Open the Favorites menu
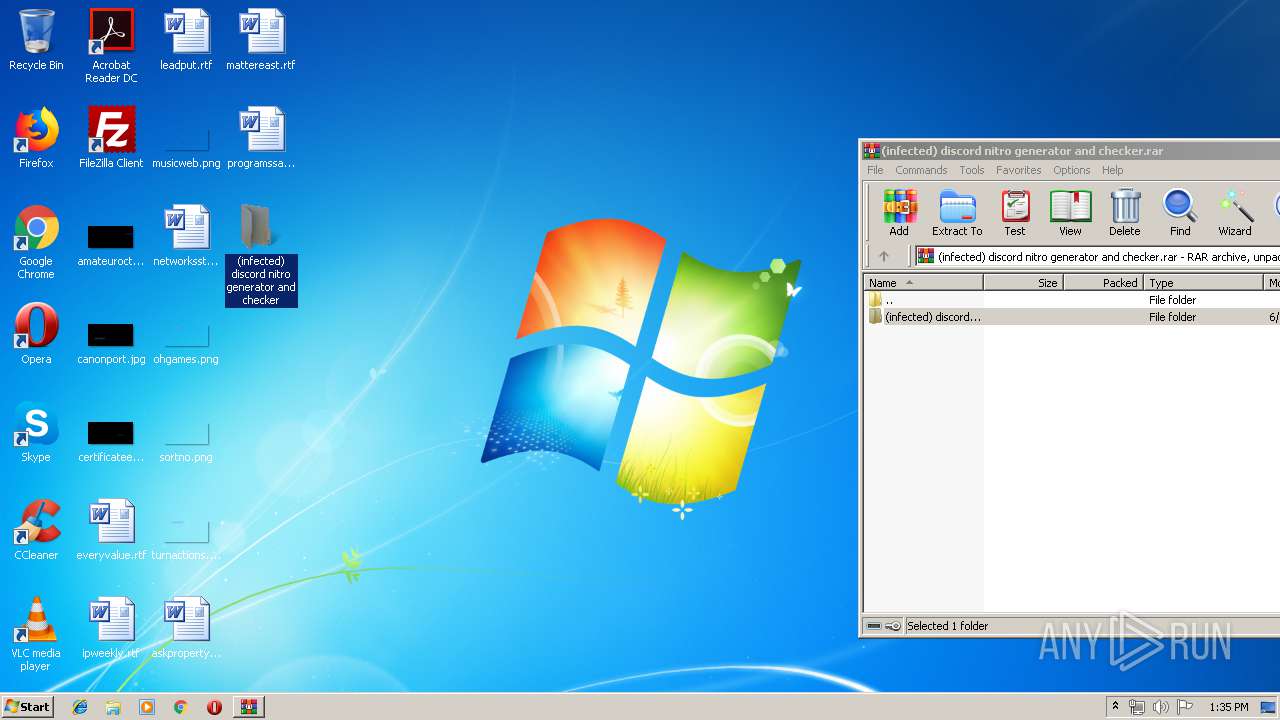The image size is (1280, 720). (x=1019, y=170)
